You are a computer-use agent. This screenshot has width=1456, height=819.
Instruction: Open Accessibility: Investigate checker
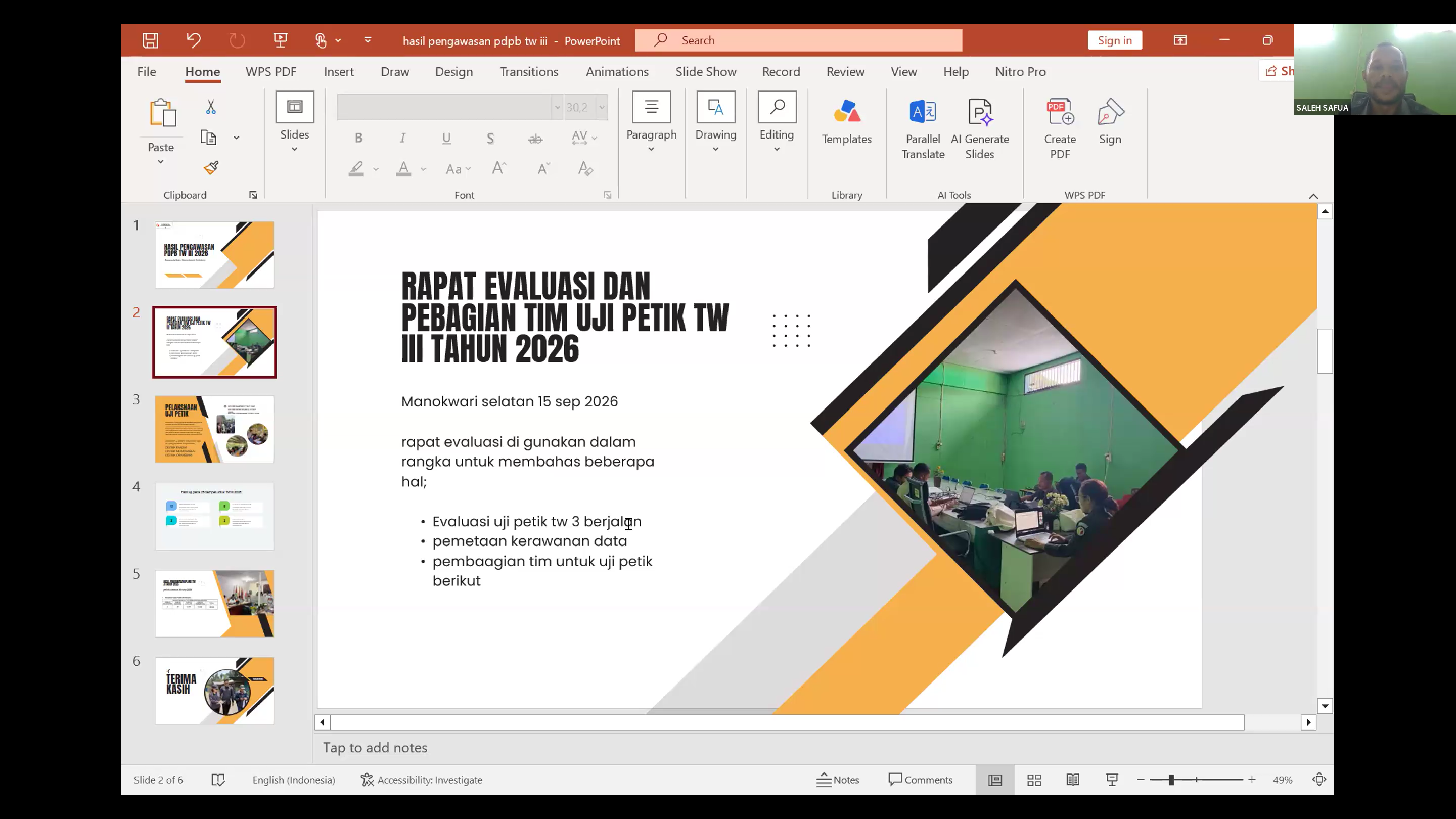point(422,780)
